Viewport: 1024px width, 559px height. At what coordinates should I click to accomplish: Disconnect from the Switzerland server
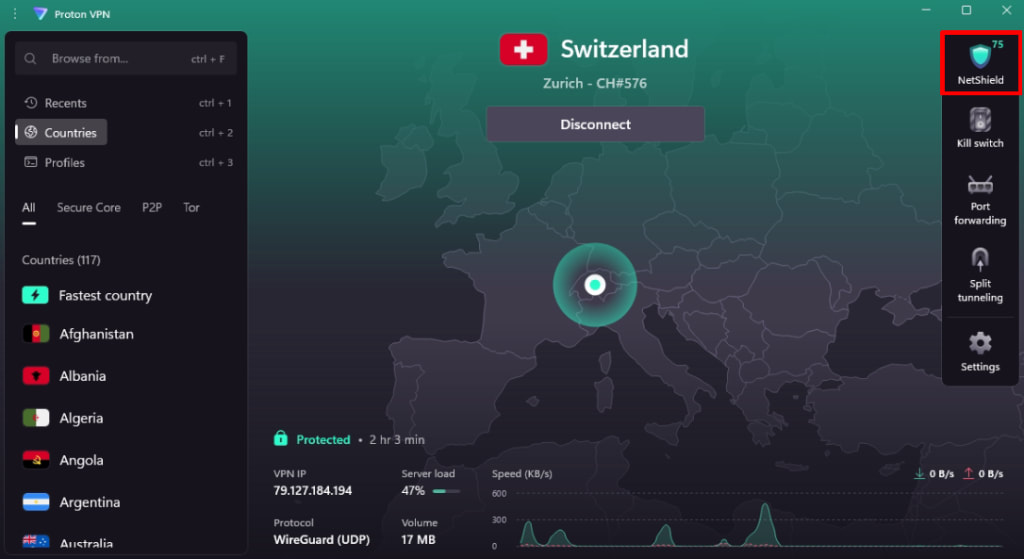click(x=595, y=124)
